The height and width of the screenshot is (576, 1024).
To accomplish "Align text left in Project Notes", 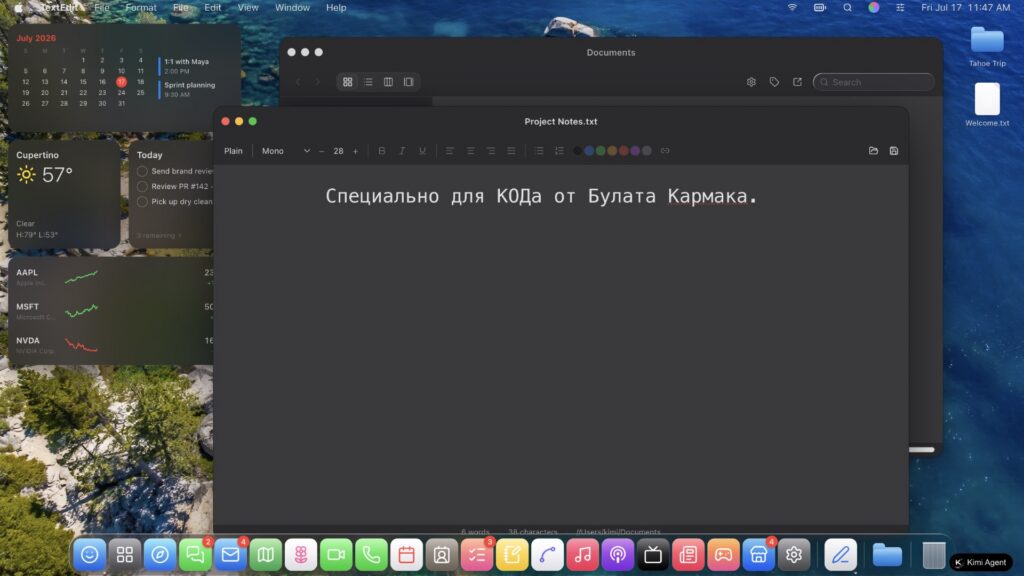I will (x=449, y=151).
